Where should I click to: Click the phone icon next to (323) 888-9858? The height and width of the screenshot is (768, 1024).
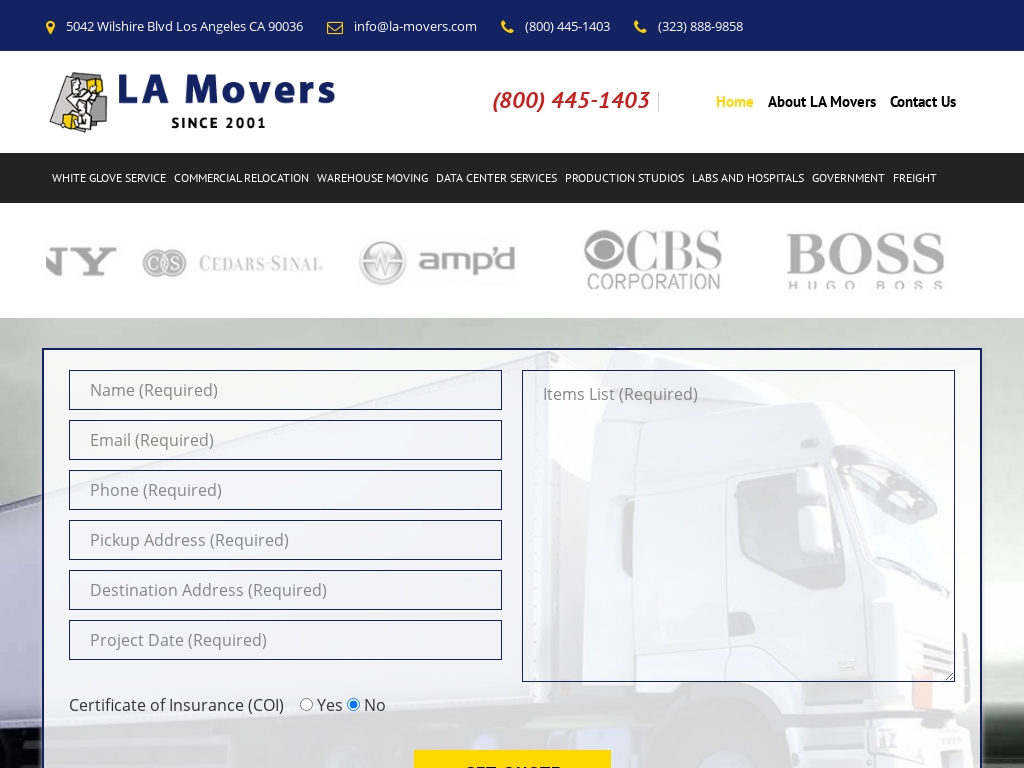pos(641,27)
